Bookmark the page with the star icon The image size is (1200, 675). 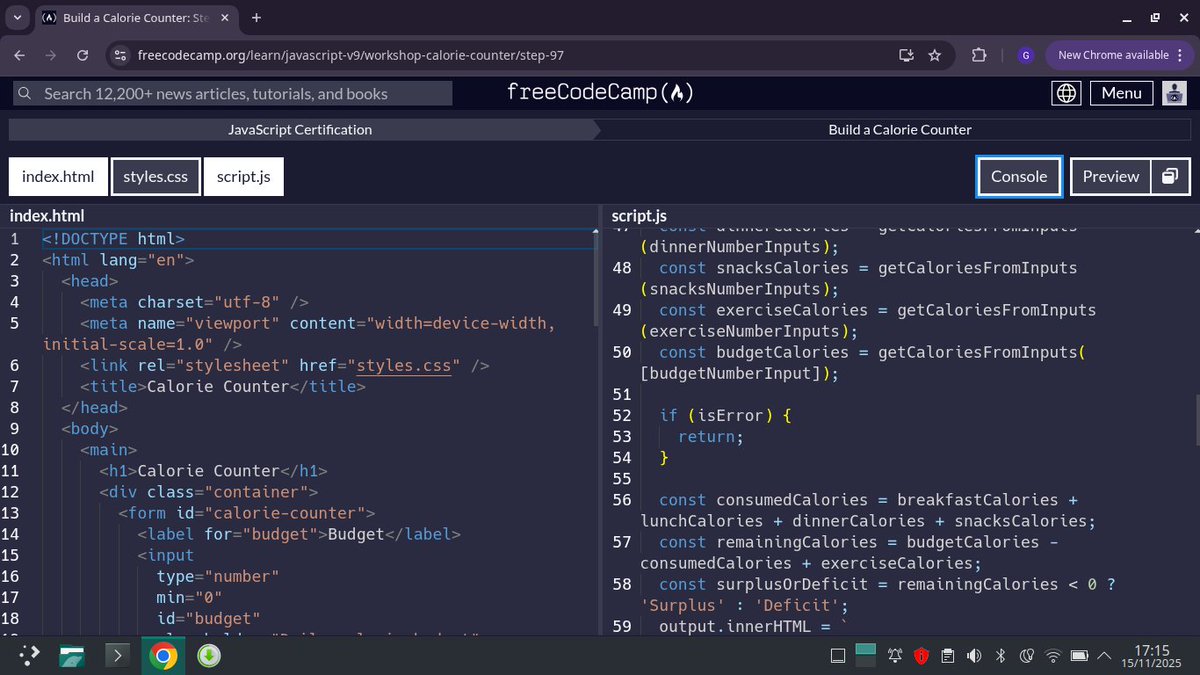tap(934, 55)
